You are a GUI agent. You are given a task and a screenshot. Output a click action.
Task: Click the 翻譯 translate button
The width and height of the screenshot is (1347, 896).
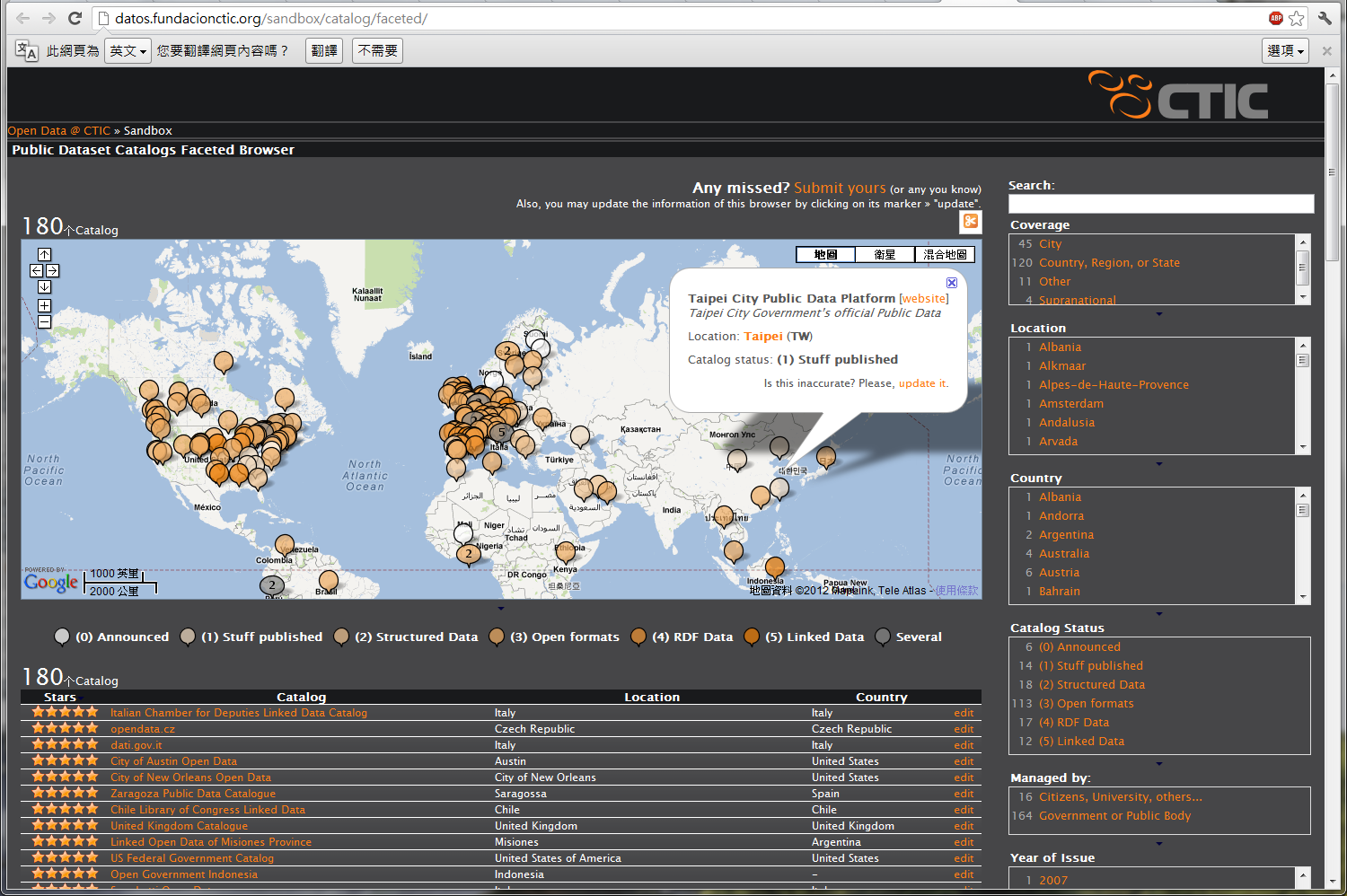pos(324,51)
